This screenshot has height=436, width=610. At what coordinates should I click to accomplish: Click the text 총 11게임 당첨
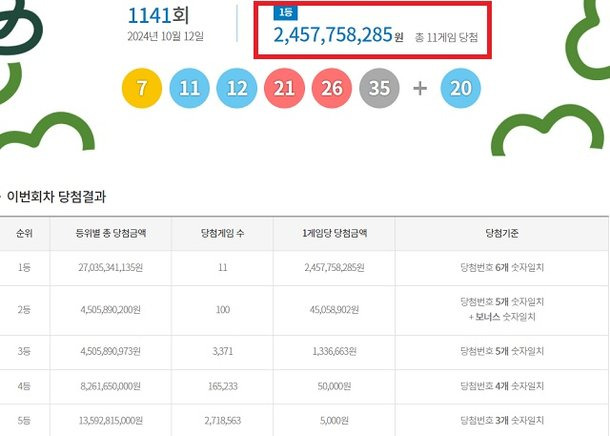(446, 37)
